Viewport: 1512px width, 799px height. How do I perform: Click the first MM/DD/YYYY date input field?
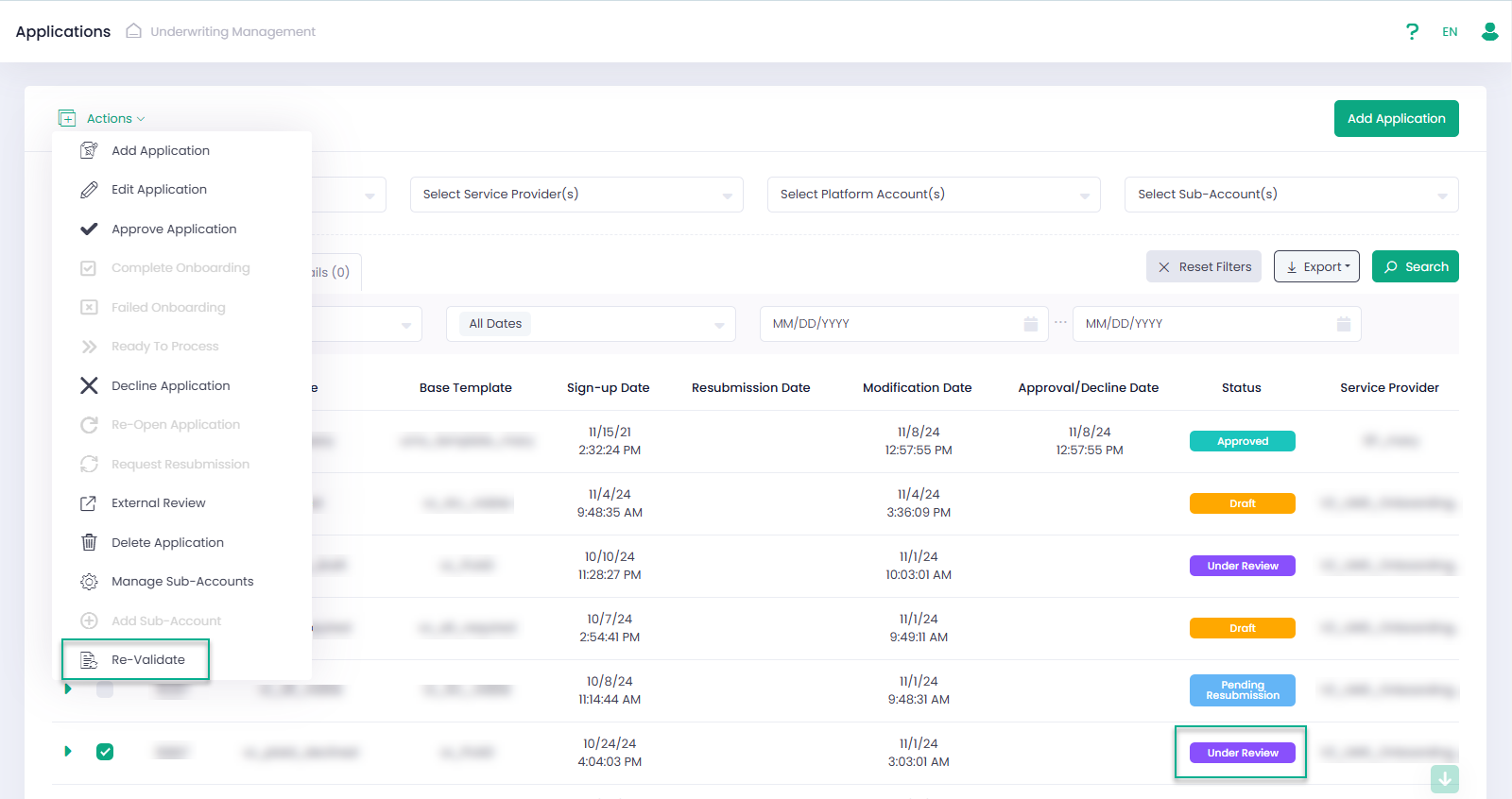click(888, 324)
